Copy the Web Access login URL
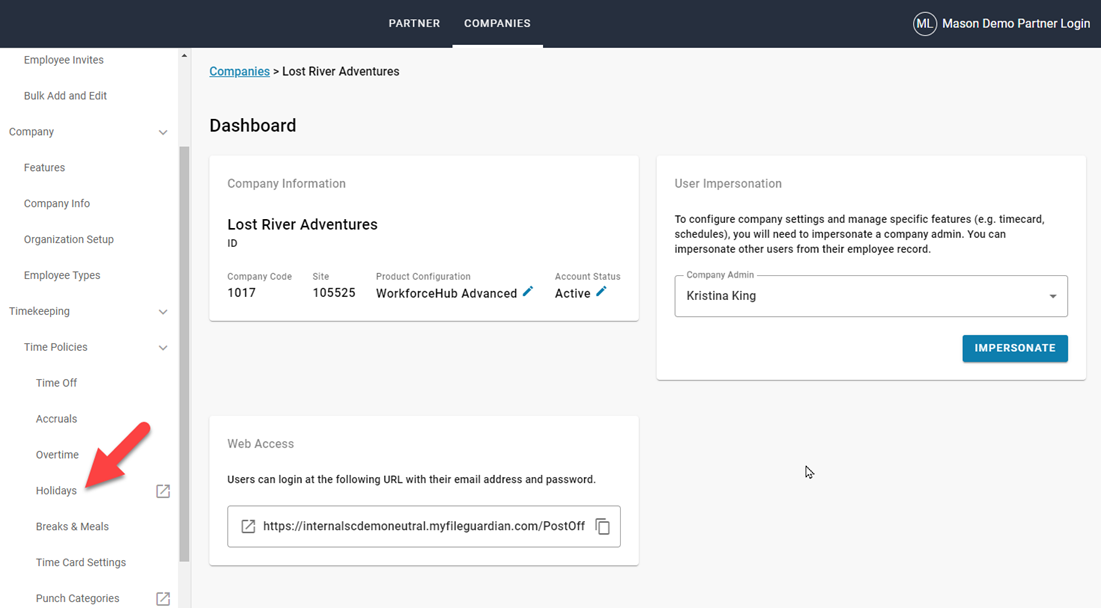 pyautogui.click(x=602, y=526)
